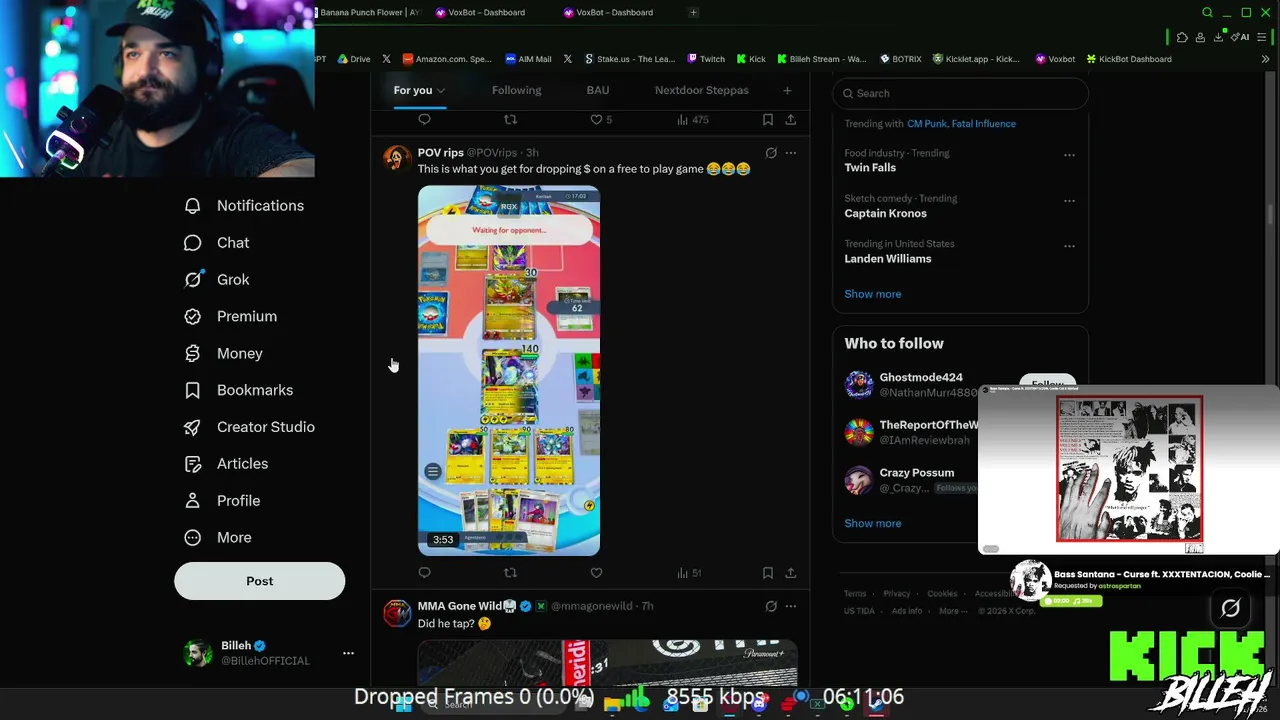The image size is (1280, 720).
Task: Open a new browser tab
Action: (693, 13)
